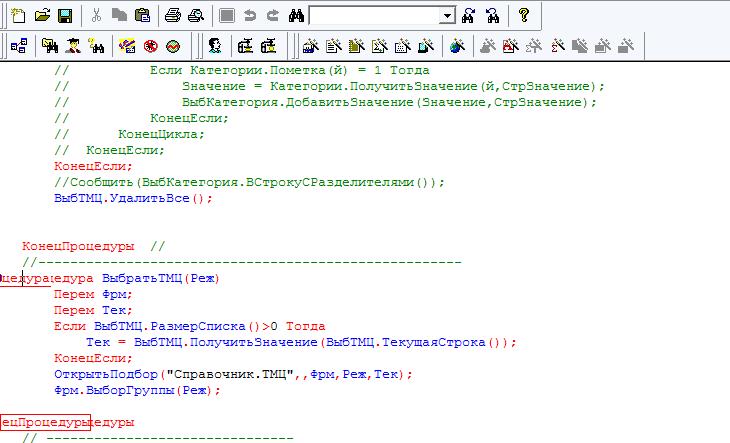Click the binoculars Find icon
730x443 pixels.
point(296,15)
